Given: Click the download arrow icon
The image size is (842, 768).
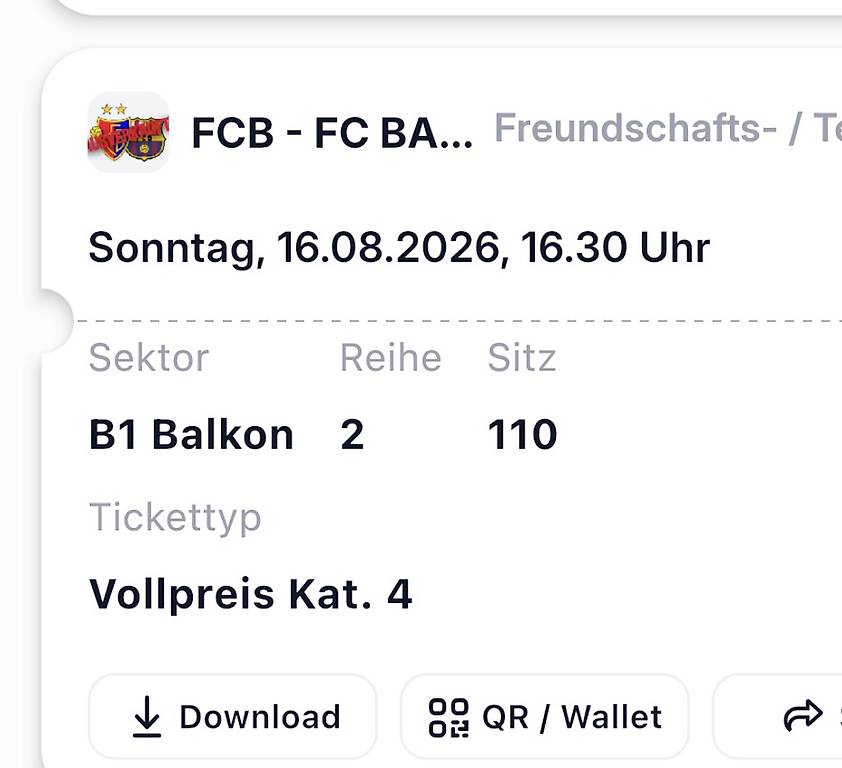Looking at the screenshot, I should pos(147,716).
